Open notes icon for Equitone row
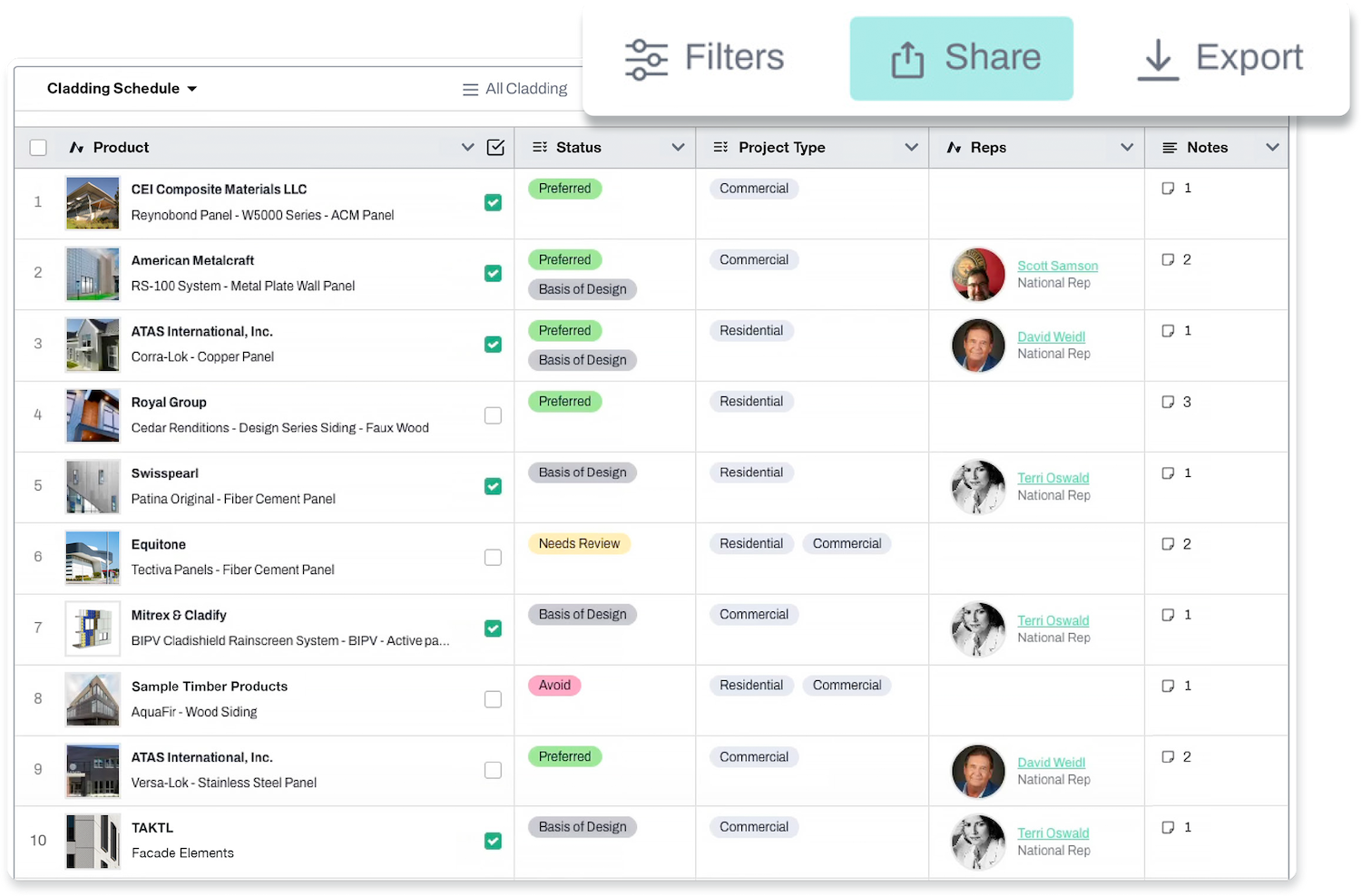This screenshot has height=896, width=1361. 1168,544
